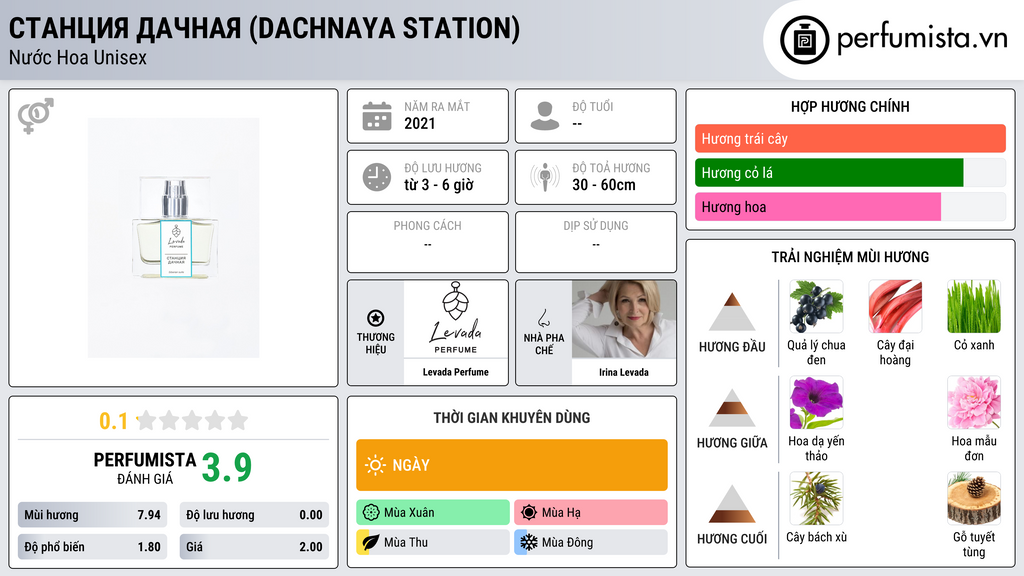Open the Cây bách xù note image
Image resolution: width=1024 pixels, height=576 pixels.
tap(816, 499)
